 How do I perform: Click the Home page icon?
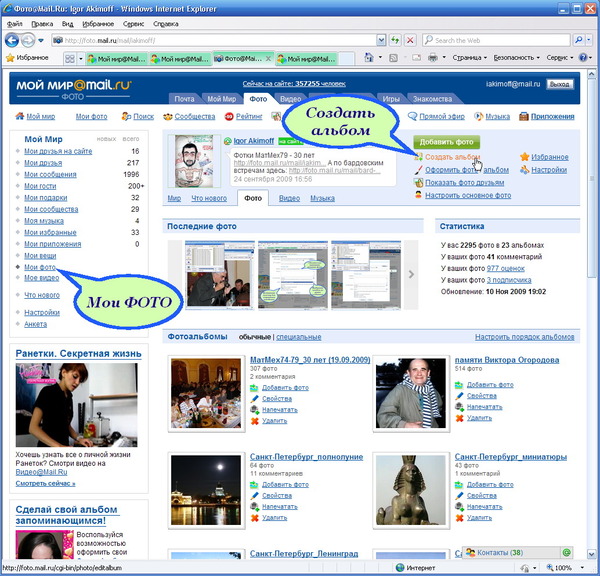coord(369,58)
